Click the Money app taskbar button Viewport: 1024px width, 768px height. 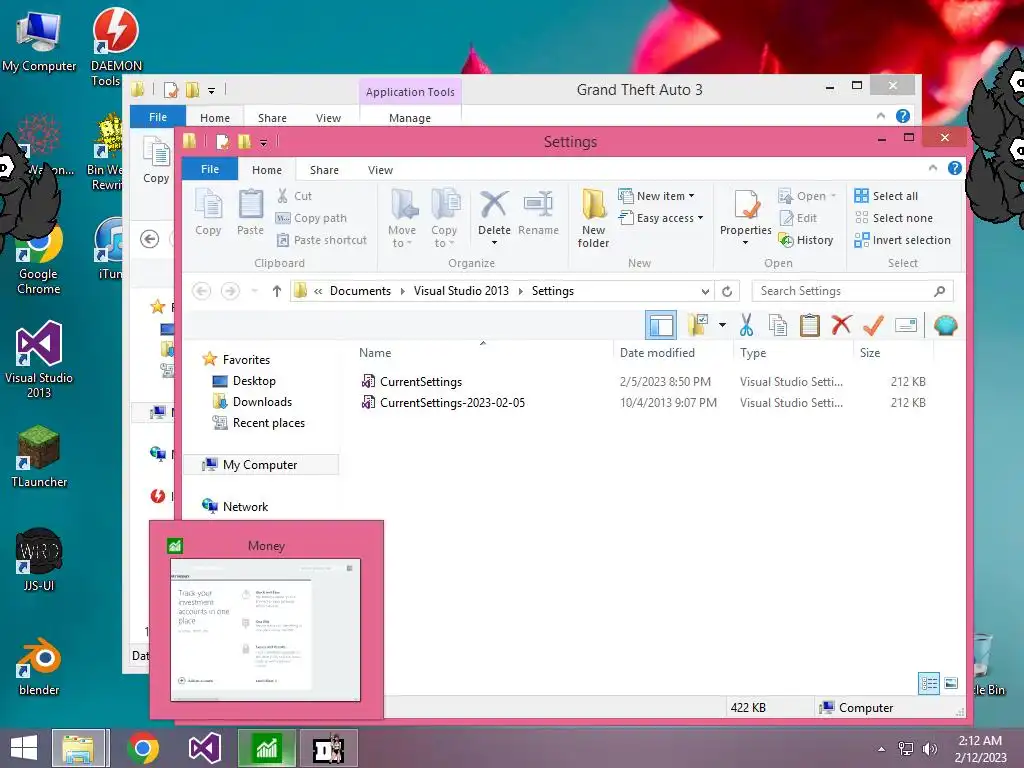click(x=267, y=748)
